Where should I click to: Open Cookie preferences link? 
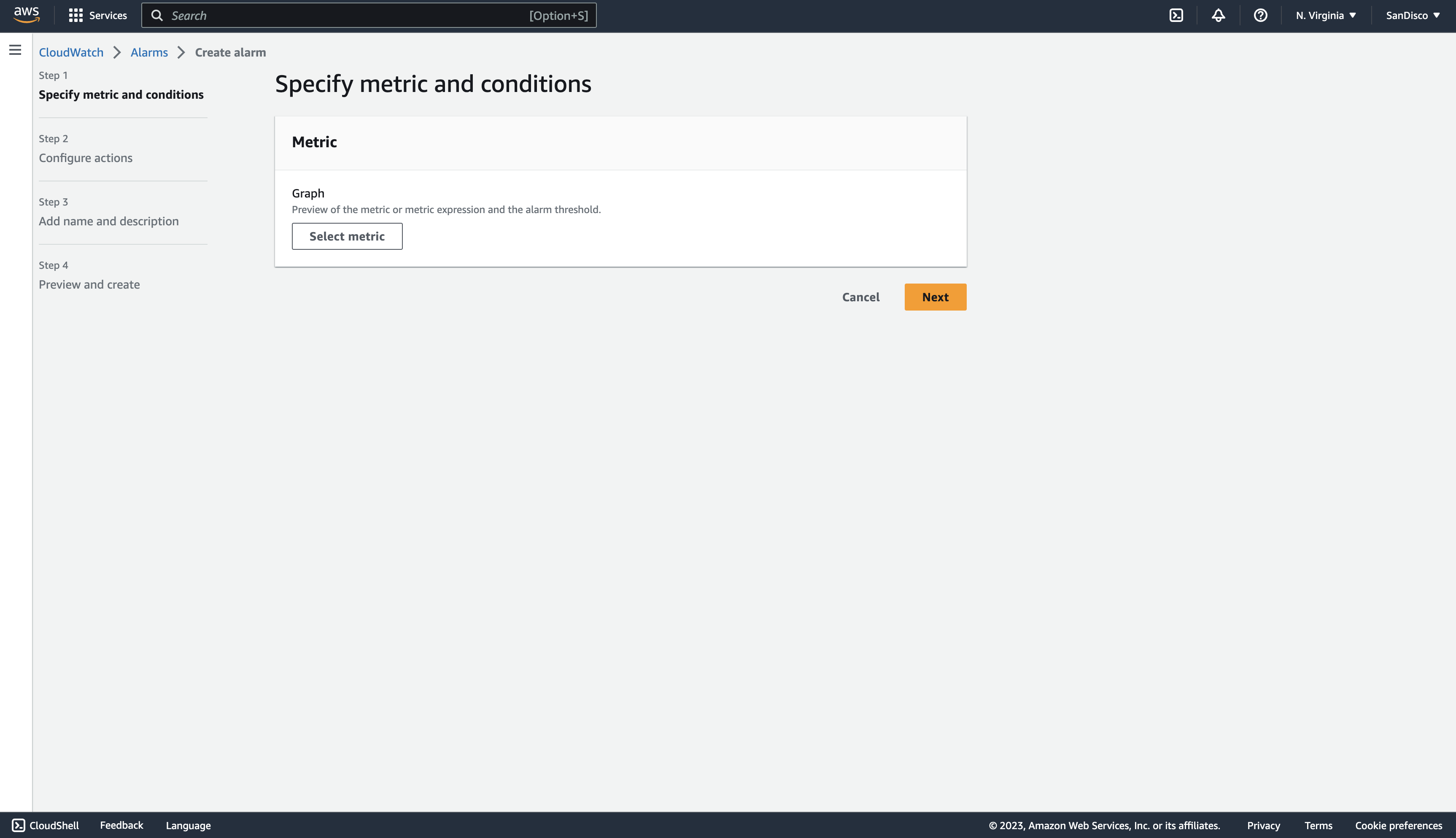1398,825
